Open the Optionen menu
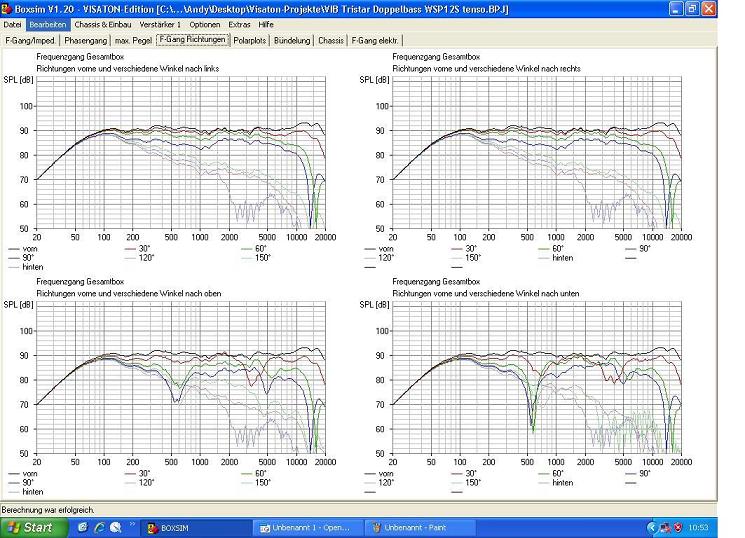The image size is (745, 538). pos(205,24)
